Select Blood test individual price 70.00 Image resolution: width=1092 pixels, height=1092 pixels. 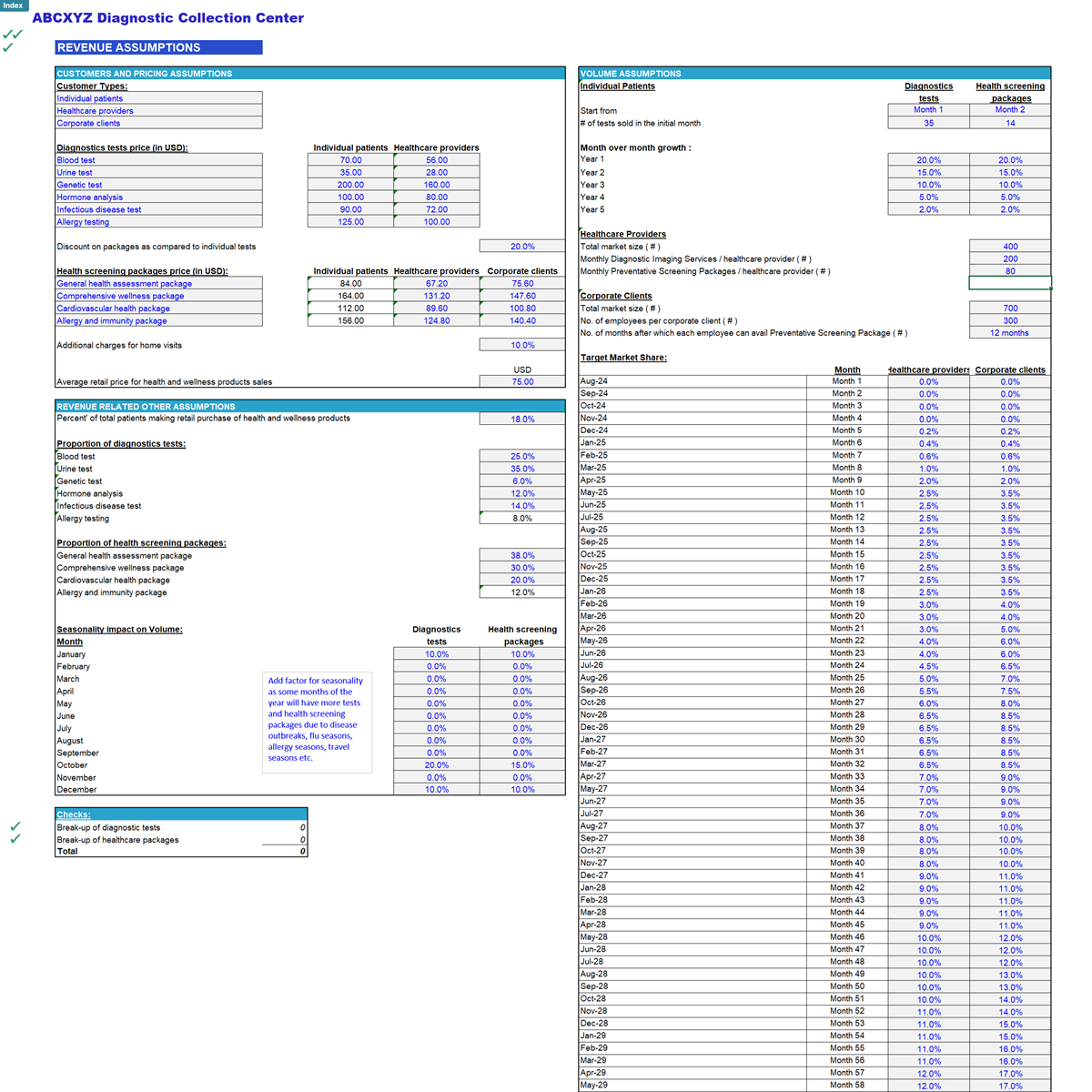[350, 160]
